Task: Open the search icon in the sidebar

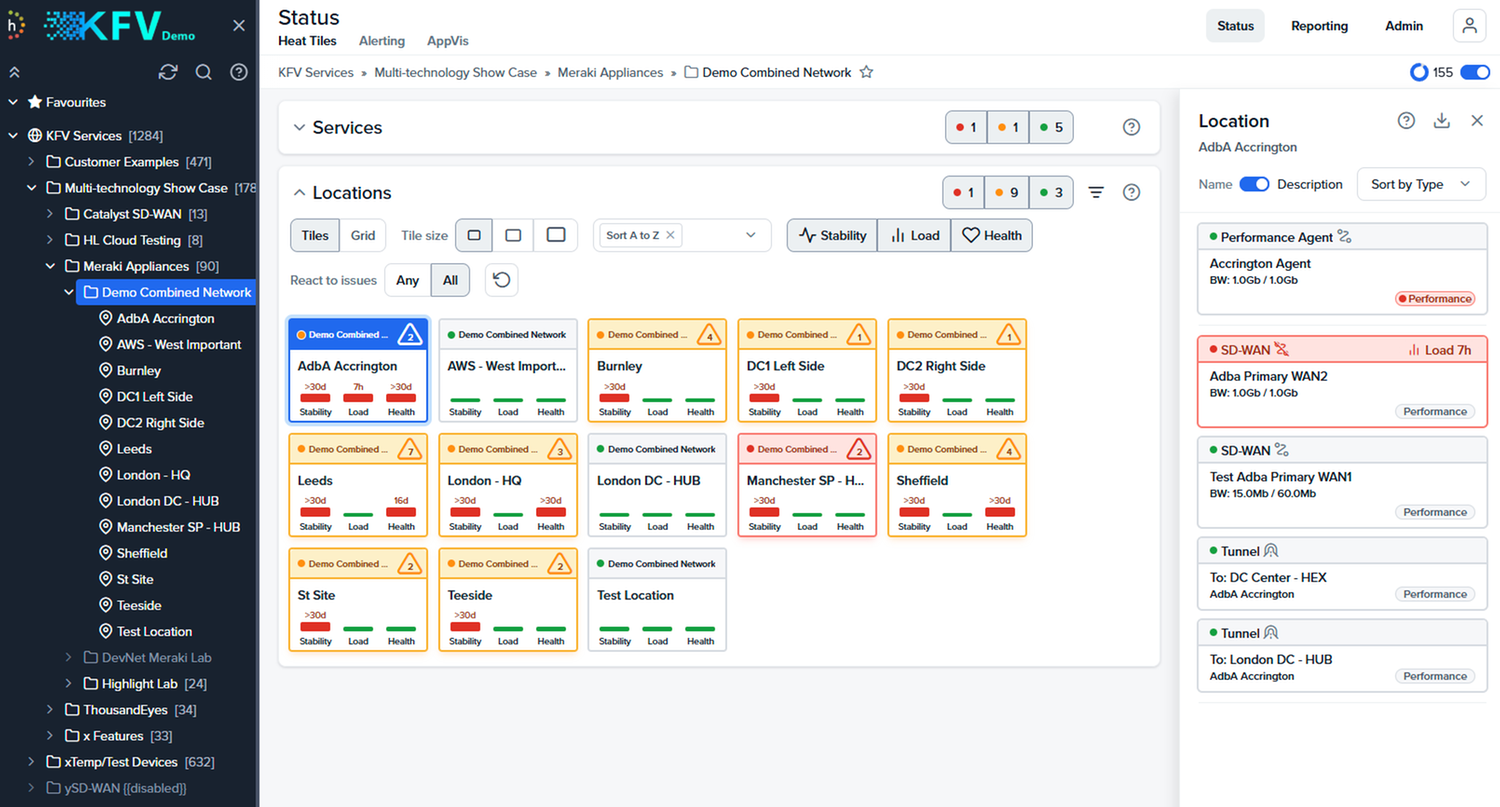Action: click(203, 72)
